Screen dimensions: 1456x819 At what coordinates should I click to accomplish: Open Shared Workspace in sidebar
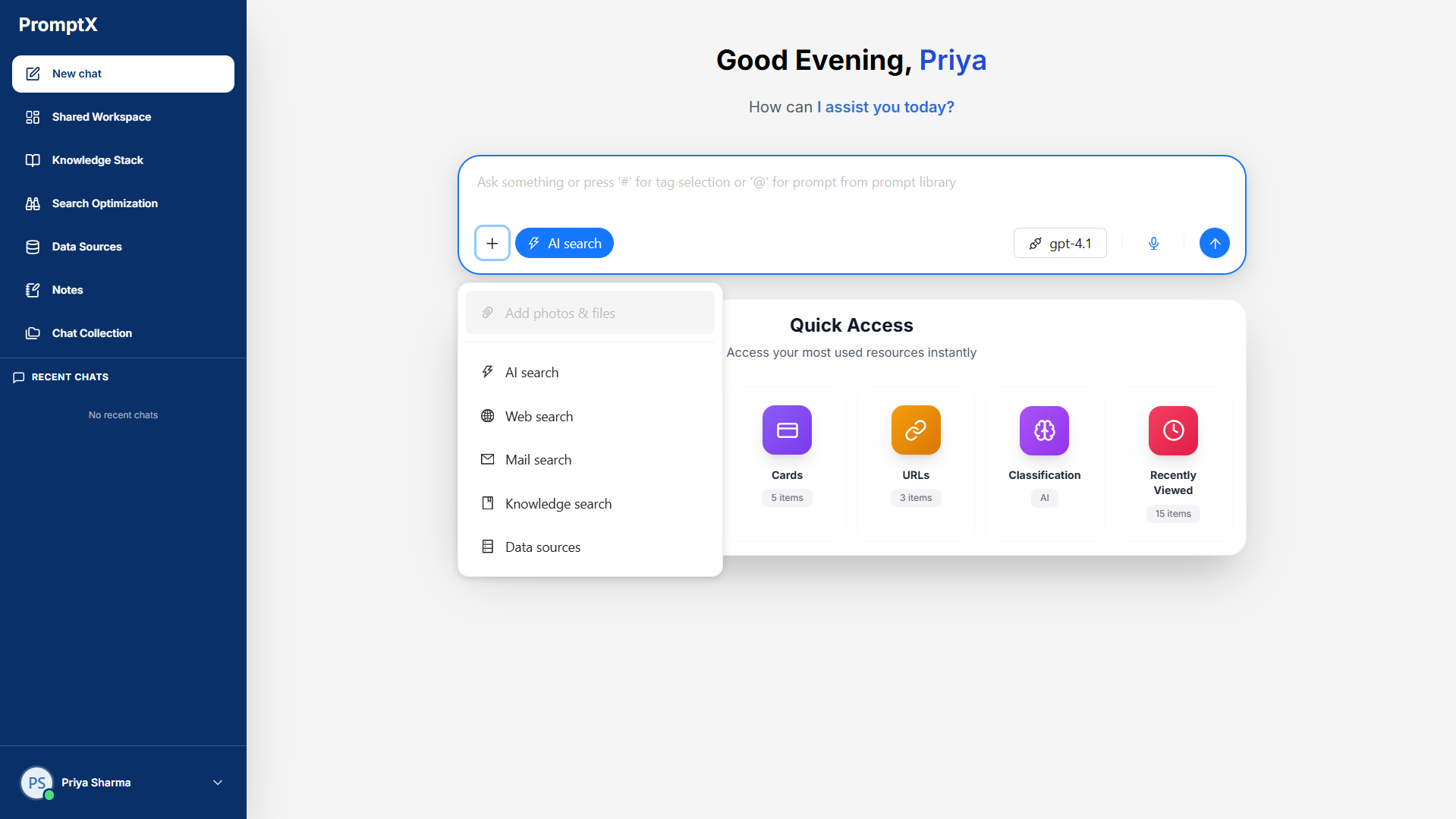tap(101, 117)
